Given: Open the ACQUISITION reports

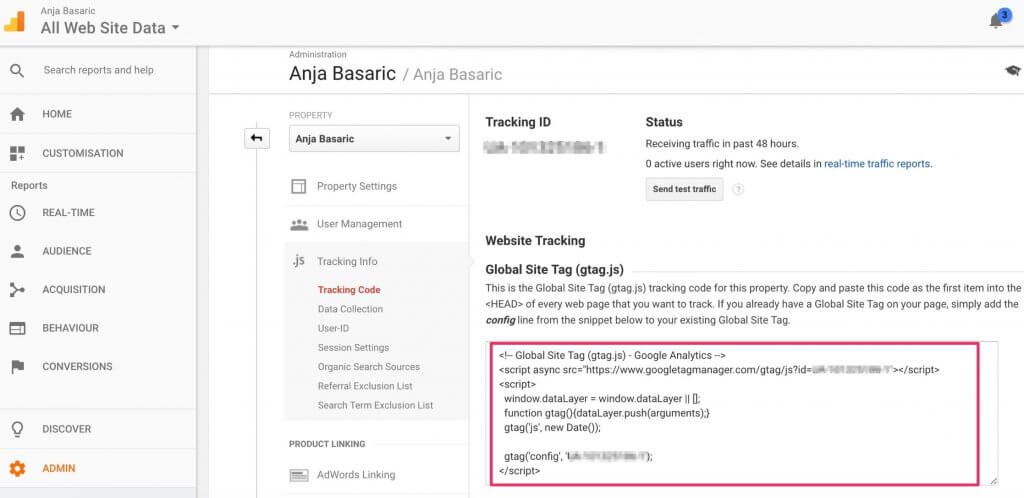Looking at the screenshot, I should (74, 290).
